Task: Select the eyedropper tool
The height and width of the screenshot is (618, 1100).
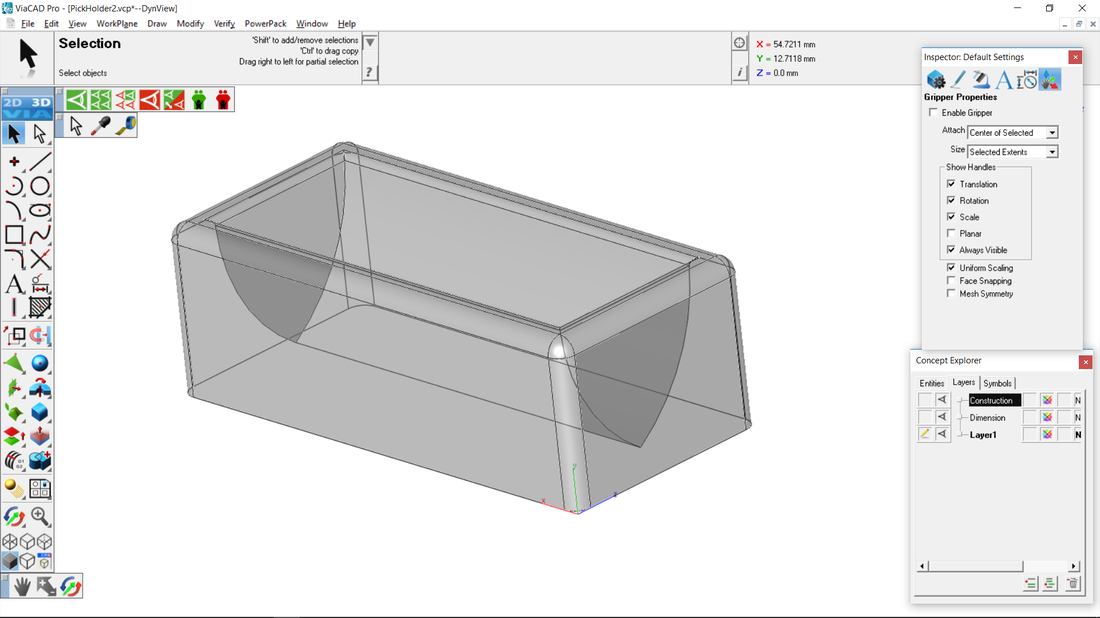Action: [101, 126]
